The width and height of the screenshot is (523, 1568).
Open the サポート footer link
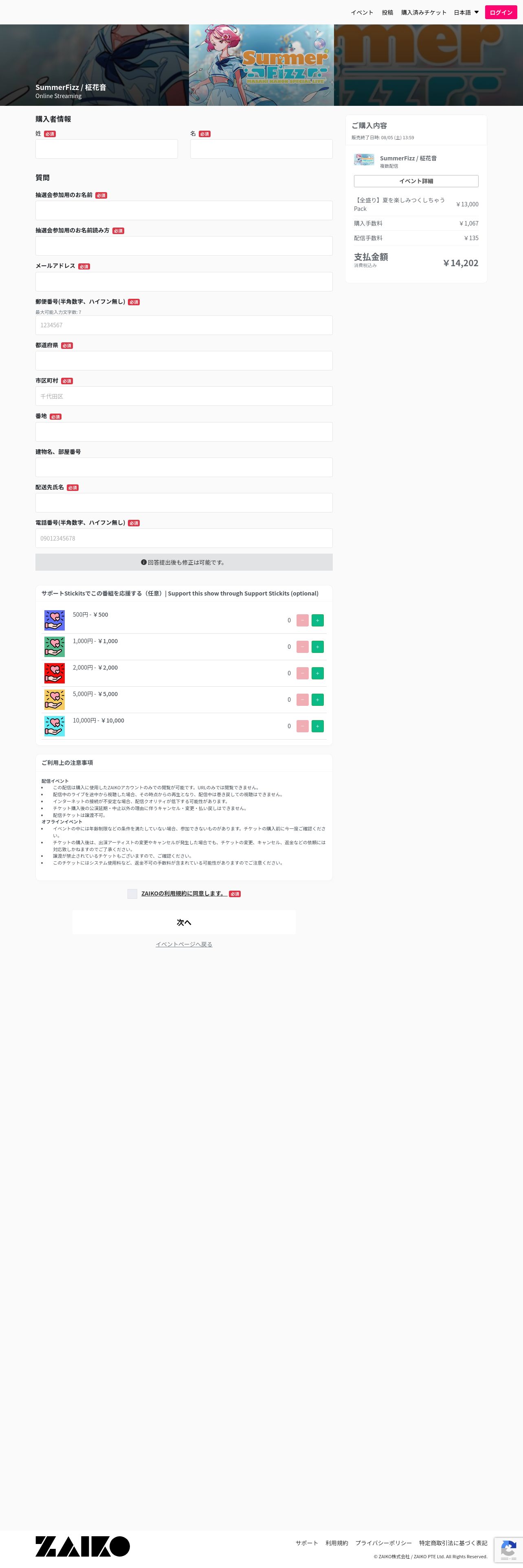(307, 1543)
